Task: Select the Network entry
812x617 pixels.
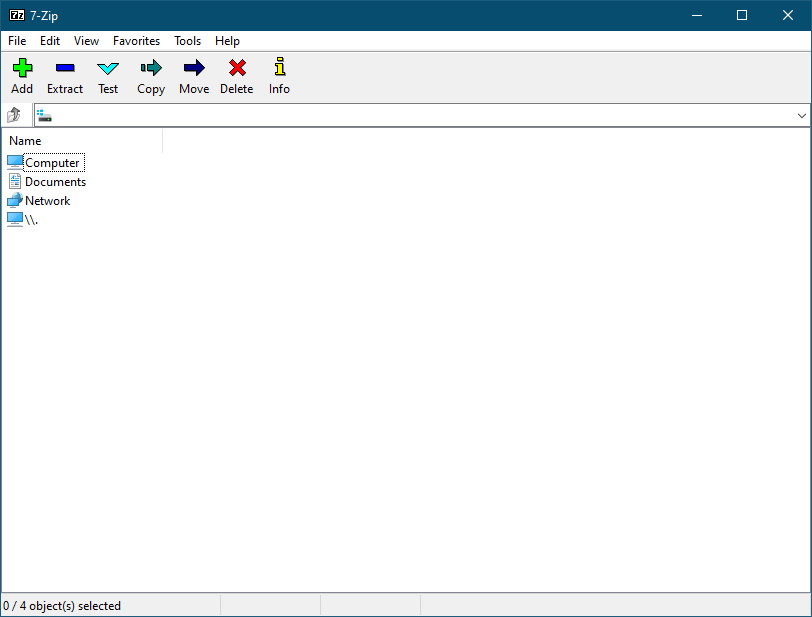Action: [47, 200]
